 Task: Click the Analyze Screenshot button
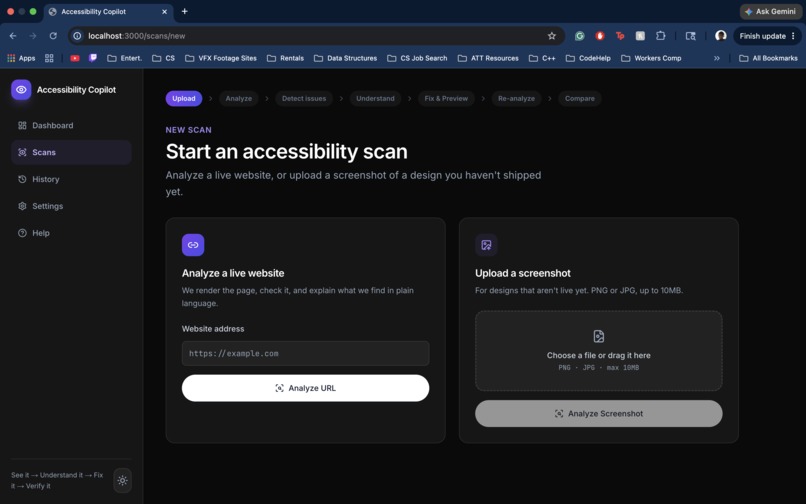598,413
